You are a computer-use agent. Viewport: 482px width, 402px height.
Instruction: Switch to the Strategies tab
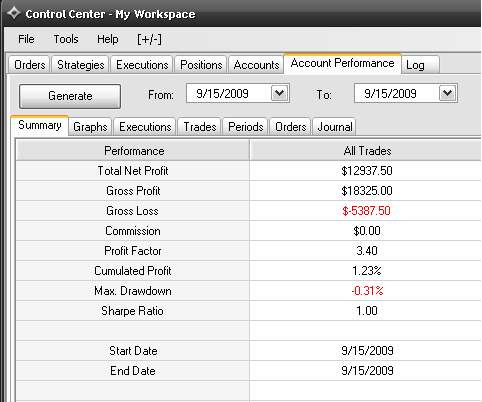[81, 65]
